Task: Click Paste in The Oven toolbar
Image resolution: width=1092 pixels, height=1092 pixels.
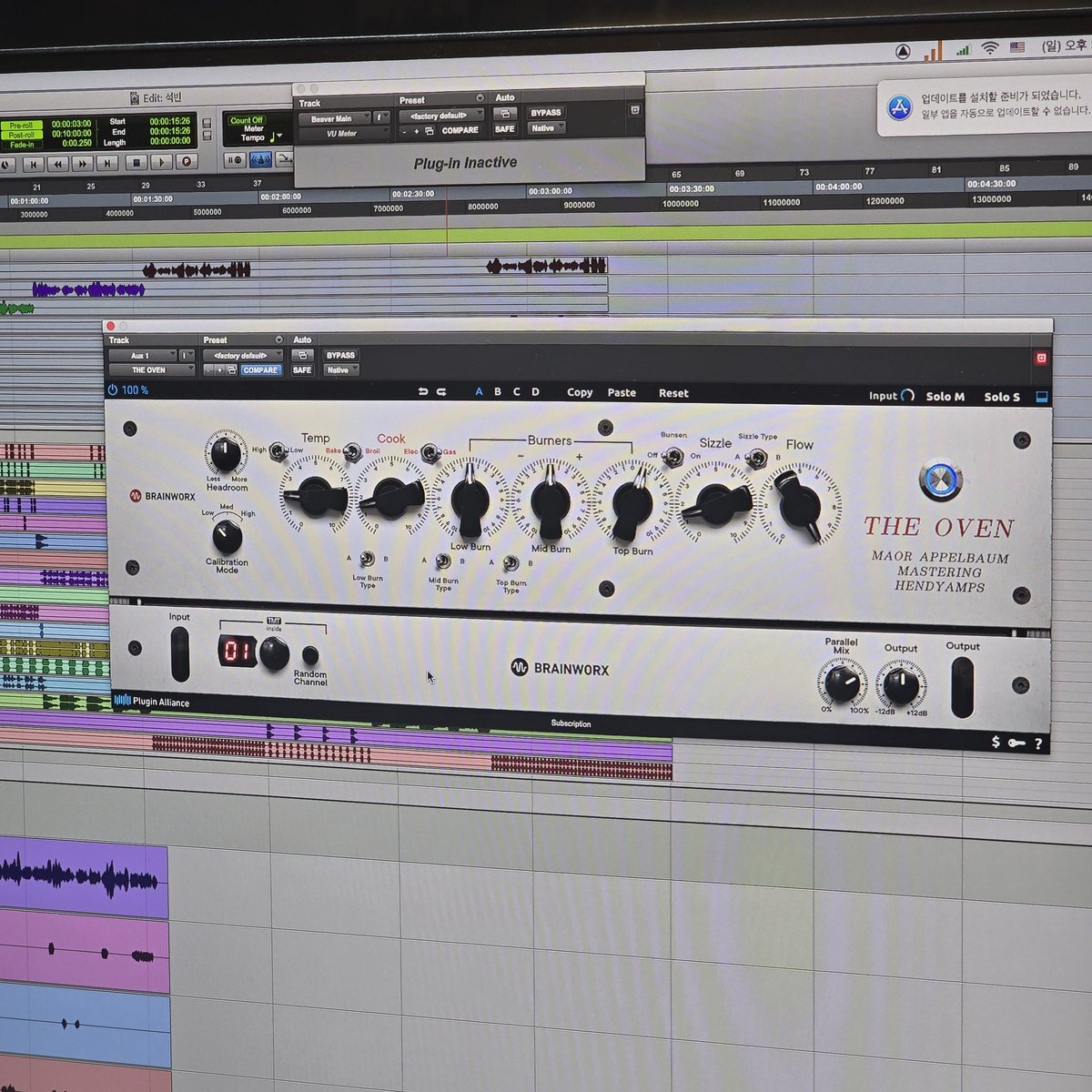Action: coord(622,393)
